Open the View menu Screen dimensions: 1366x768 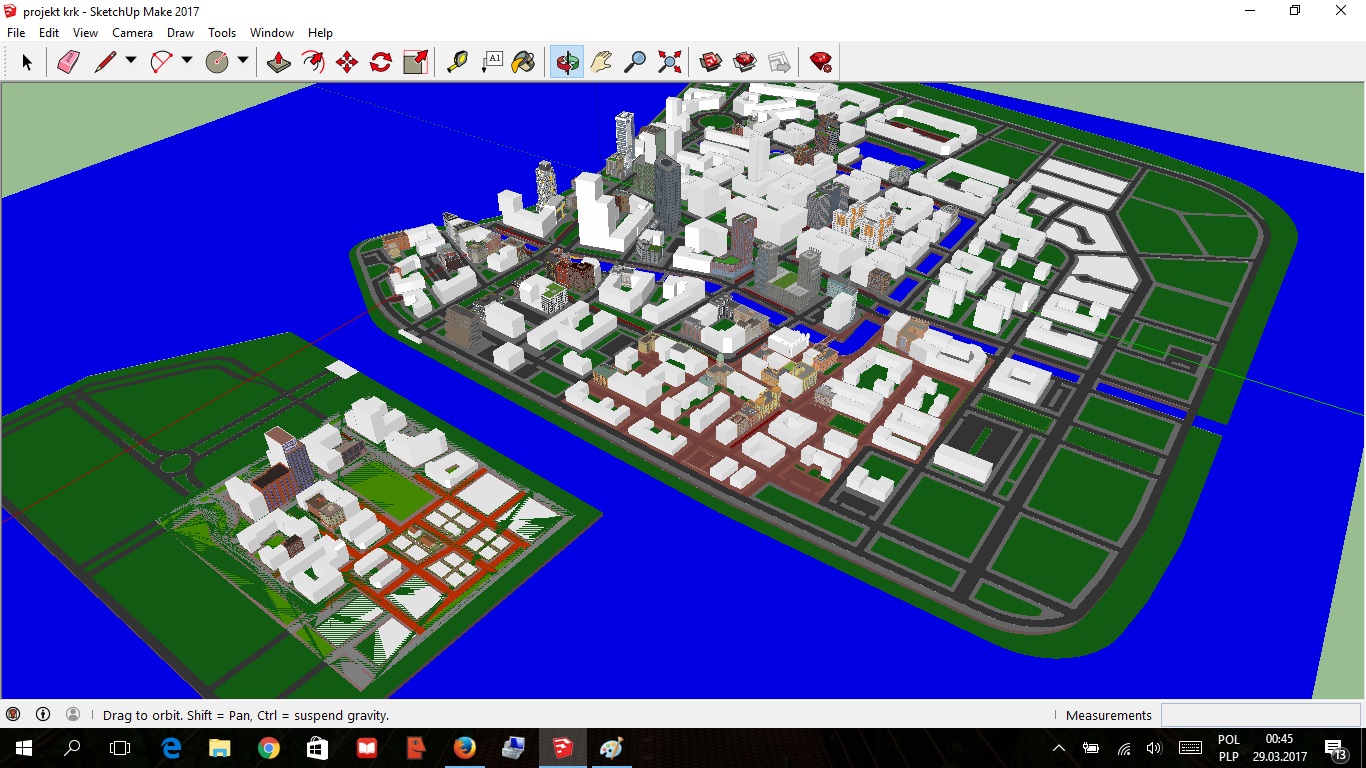[x=86, y=33]
